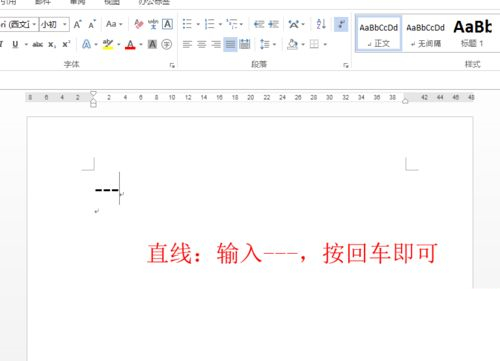Expand borders dropdown arrow
500x361 pixels.
[325, 44]
